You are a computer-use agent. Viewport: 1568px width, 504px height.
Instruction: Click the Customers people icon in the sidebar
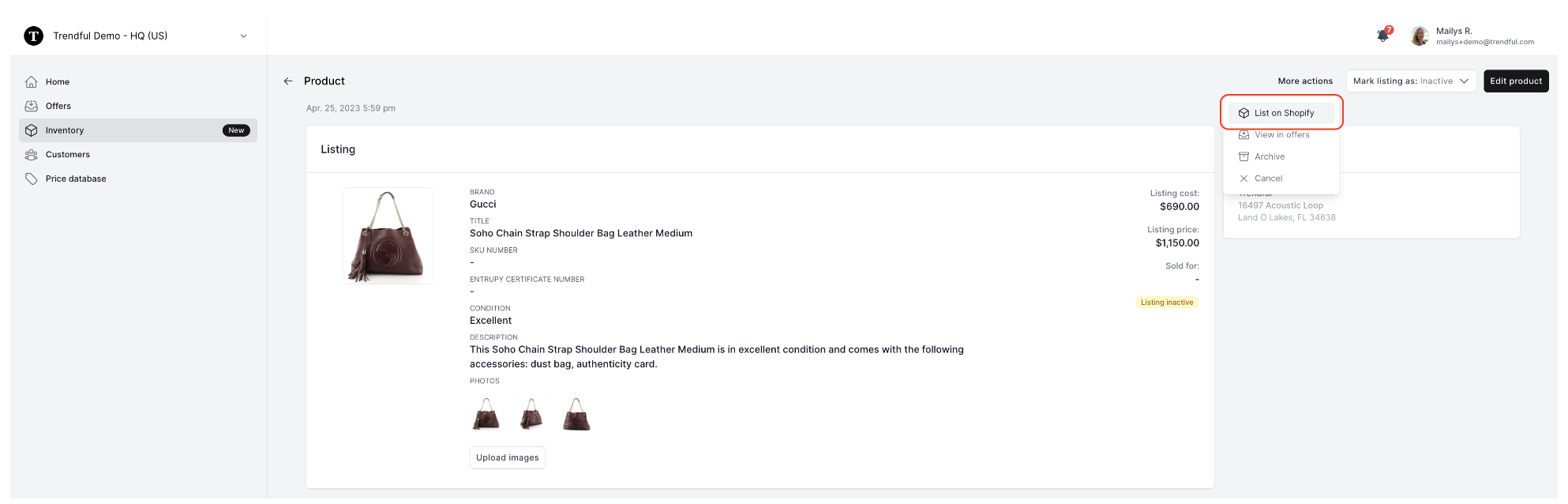pos(32,155)
